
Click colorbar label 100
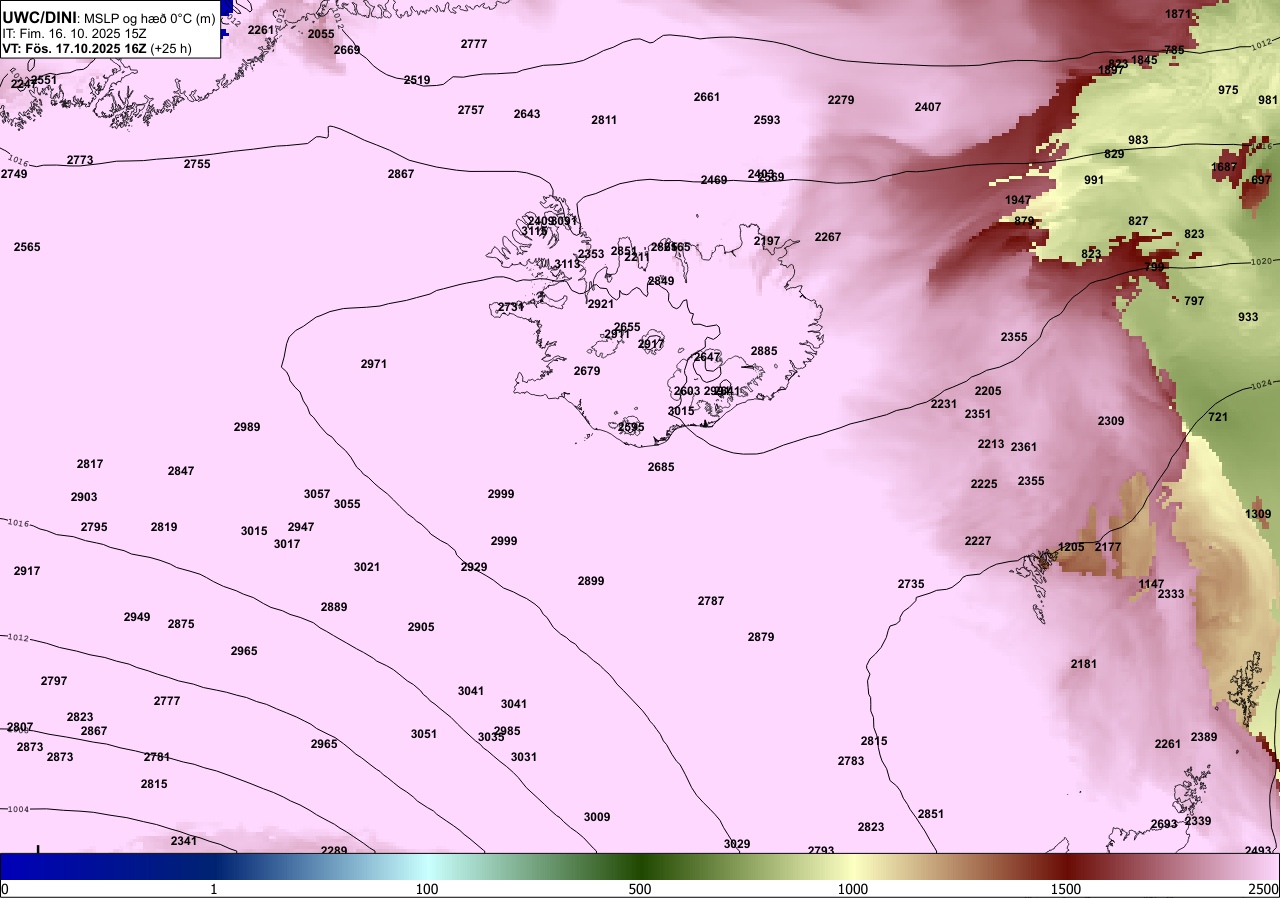427,889
